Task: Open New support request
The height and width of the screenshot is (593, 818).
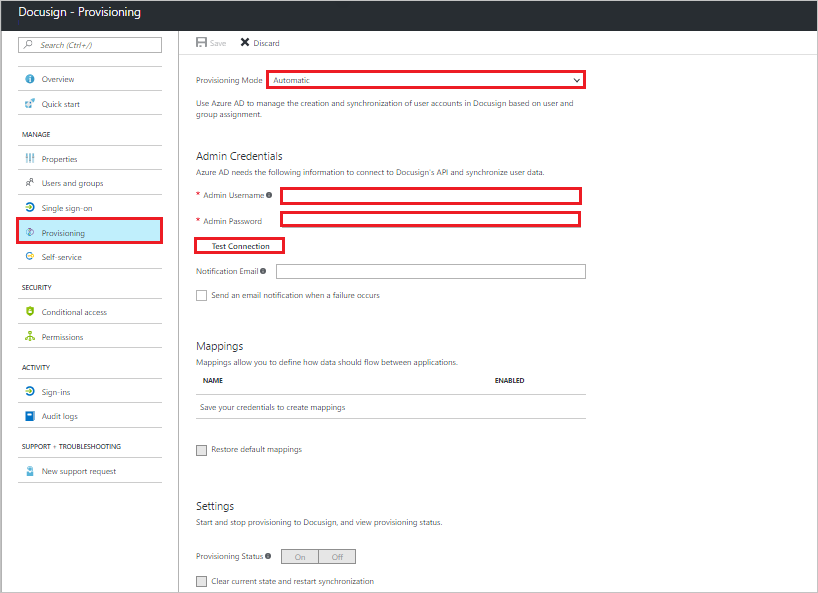Action: (32, 471)
